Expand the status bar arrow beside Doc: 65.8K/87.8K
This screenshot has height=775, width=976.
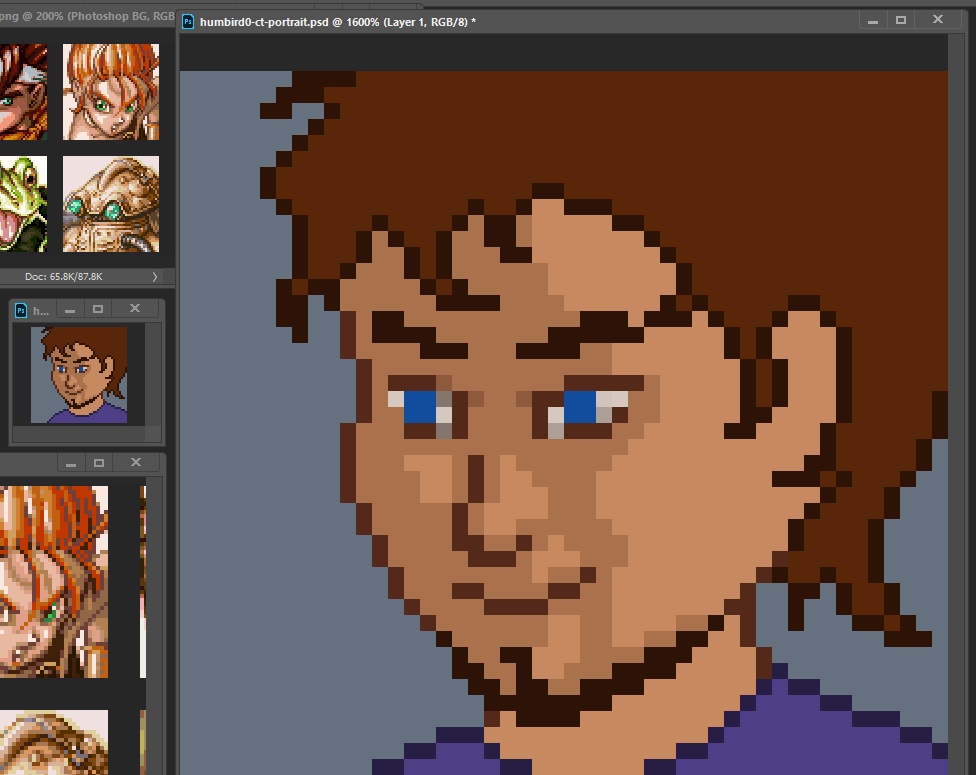coord(154,276)
